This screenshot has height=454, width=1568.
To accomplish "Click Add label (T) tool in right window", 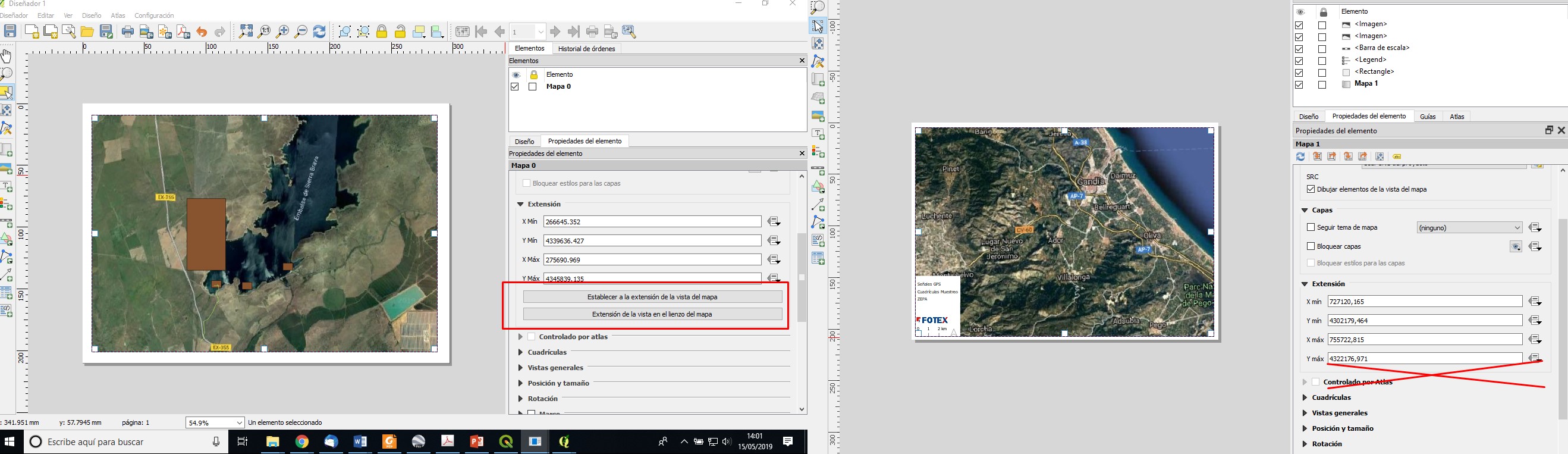I will pos(818,133).
